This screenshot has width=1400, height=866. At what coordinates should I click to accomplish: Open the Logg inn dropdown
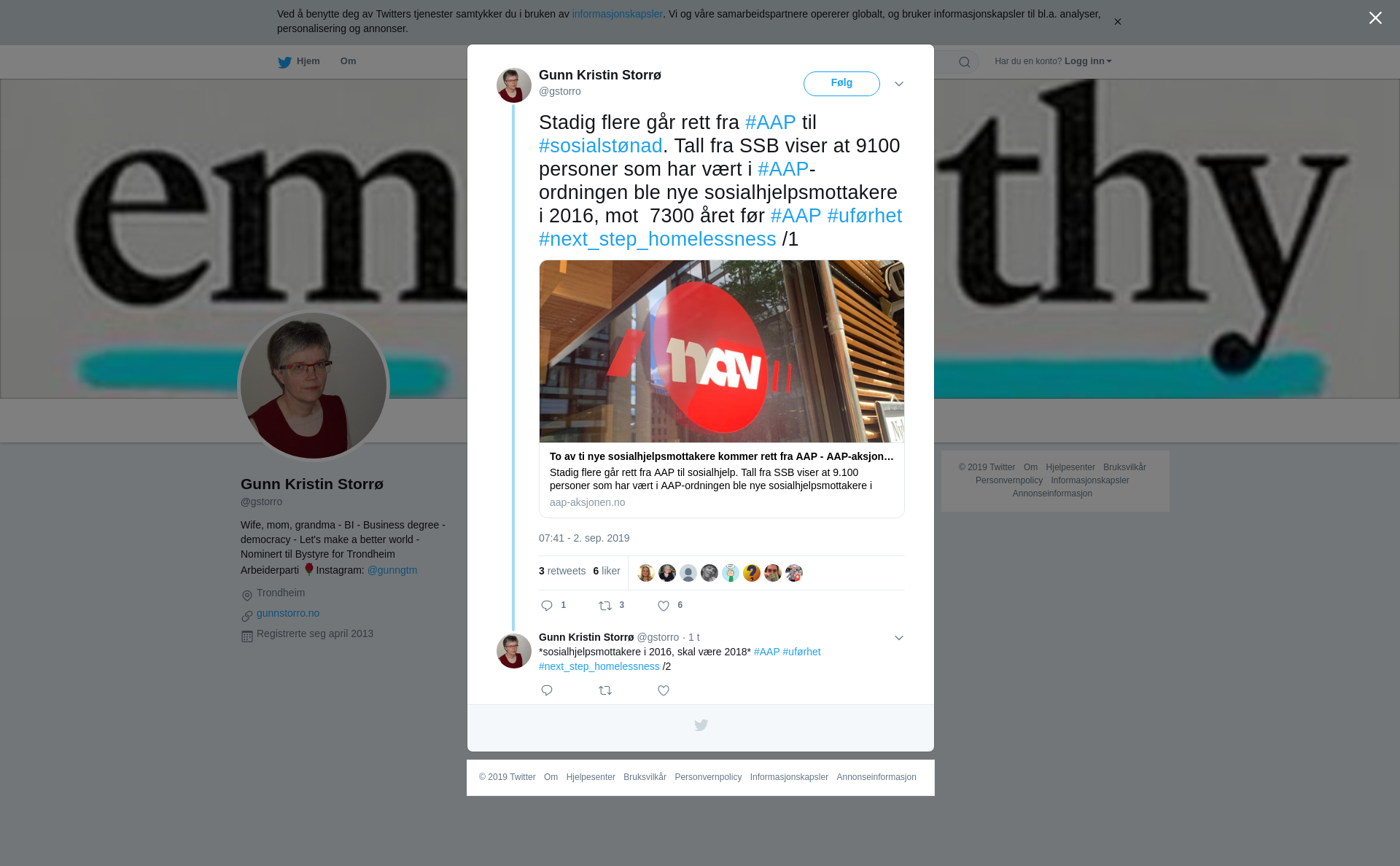tap(1088, 61)
